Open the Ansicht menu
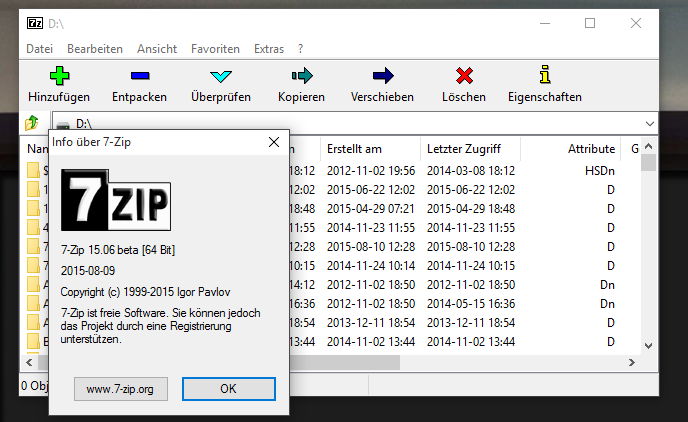Screen dimensions: 688x422 pyautogui.click(x=157, y=49)
